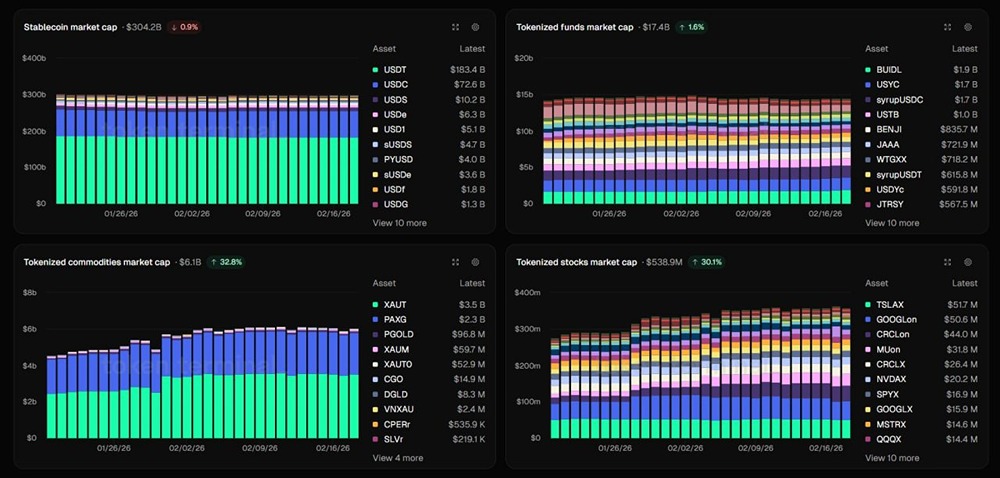Image resolution: width=1000 pixels, height=478 pixels.
Task: Expand Tokenized commodities chart fullscreen
Action: [455, 262]
